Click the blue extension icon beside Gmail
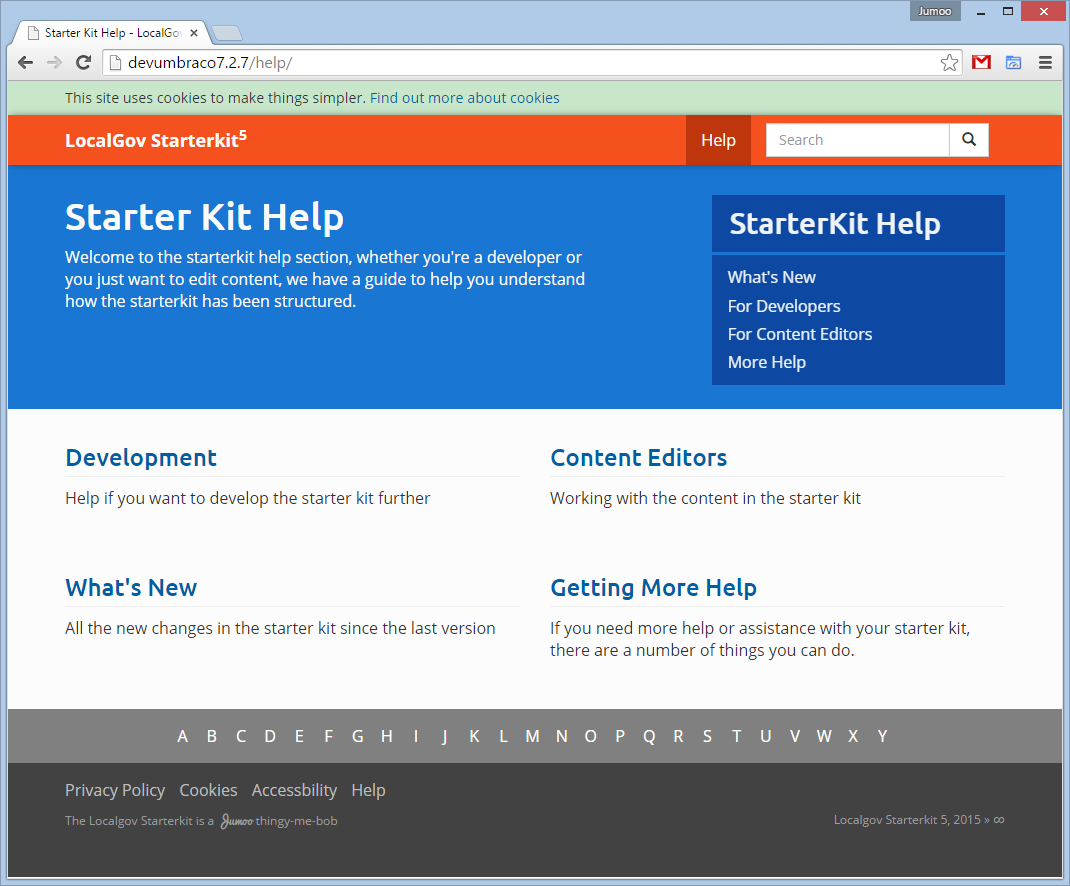 coord(1013,63)
